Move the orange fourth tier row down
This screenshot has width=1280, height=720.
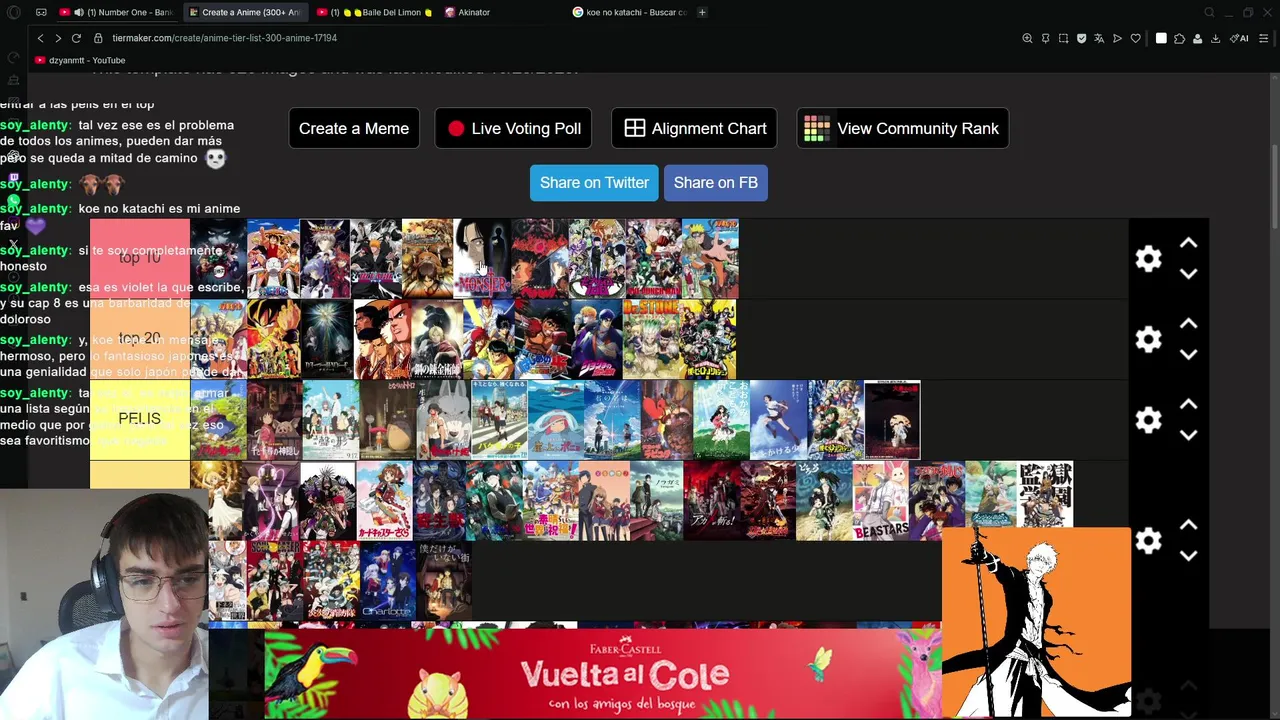[1188, 556]
